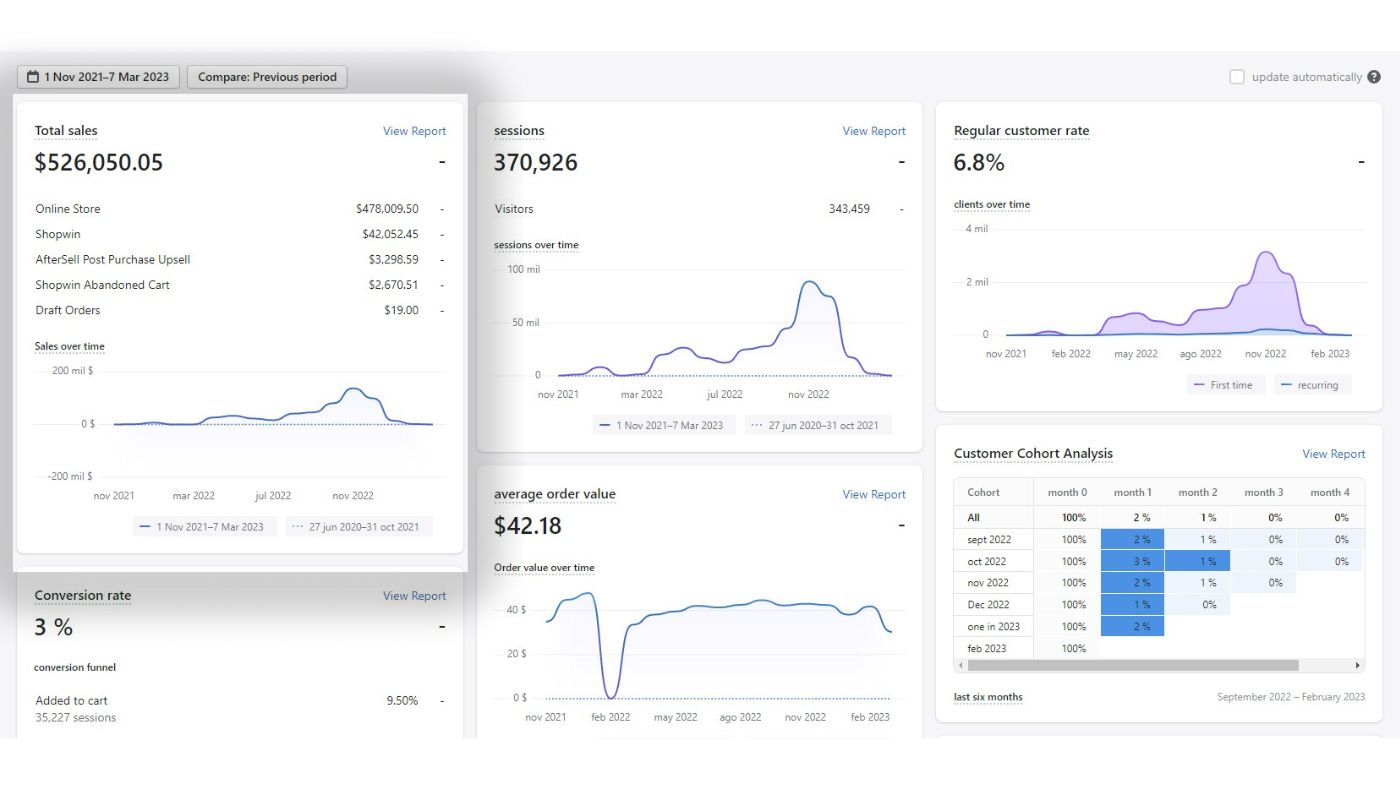Viewport: 1400px width, 790px height.
Task: Open the 1 Nov 2021–7 Mar 2023 date picker
Action: click(98, 77)
